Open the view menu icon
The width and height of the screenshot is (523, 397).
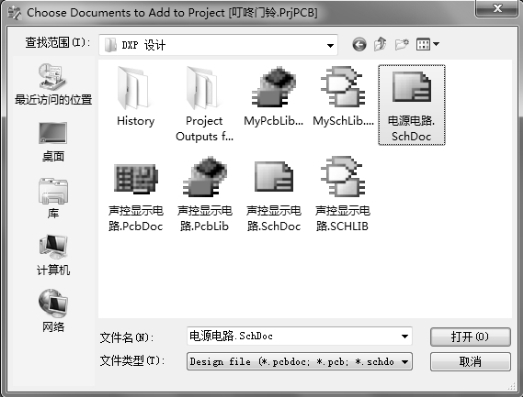tap(427, 44)
